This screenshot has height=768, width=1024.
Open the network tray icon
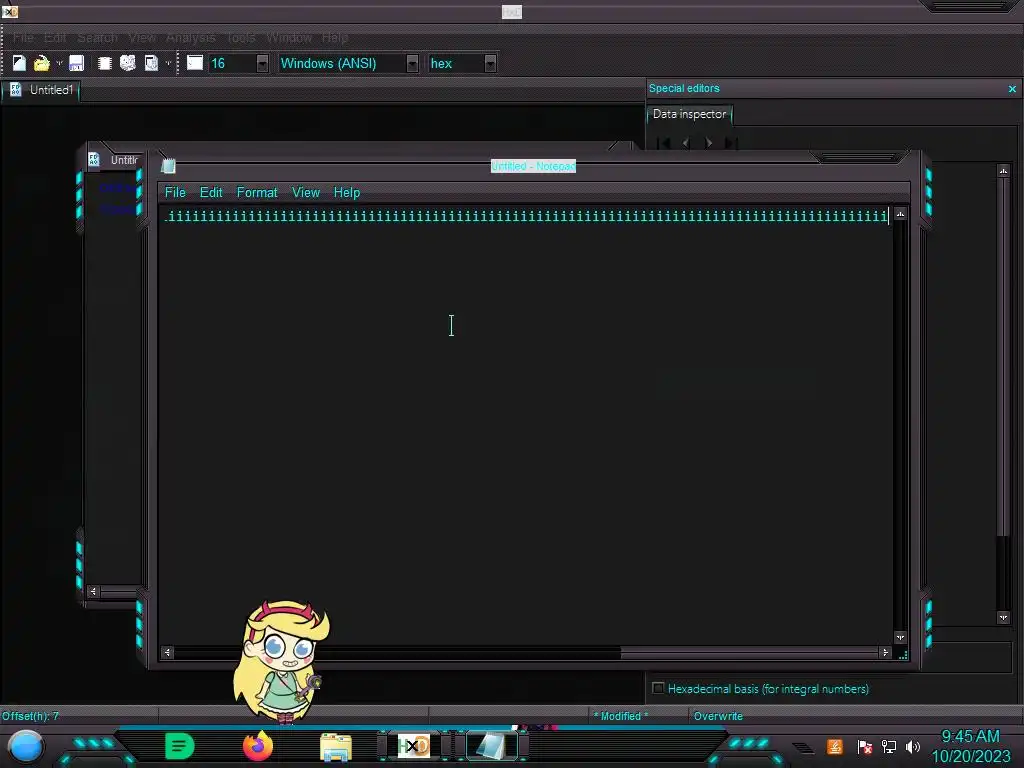889,746
